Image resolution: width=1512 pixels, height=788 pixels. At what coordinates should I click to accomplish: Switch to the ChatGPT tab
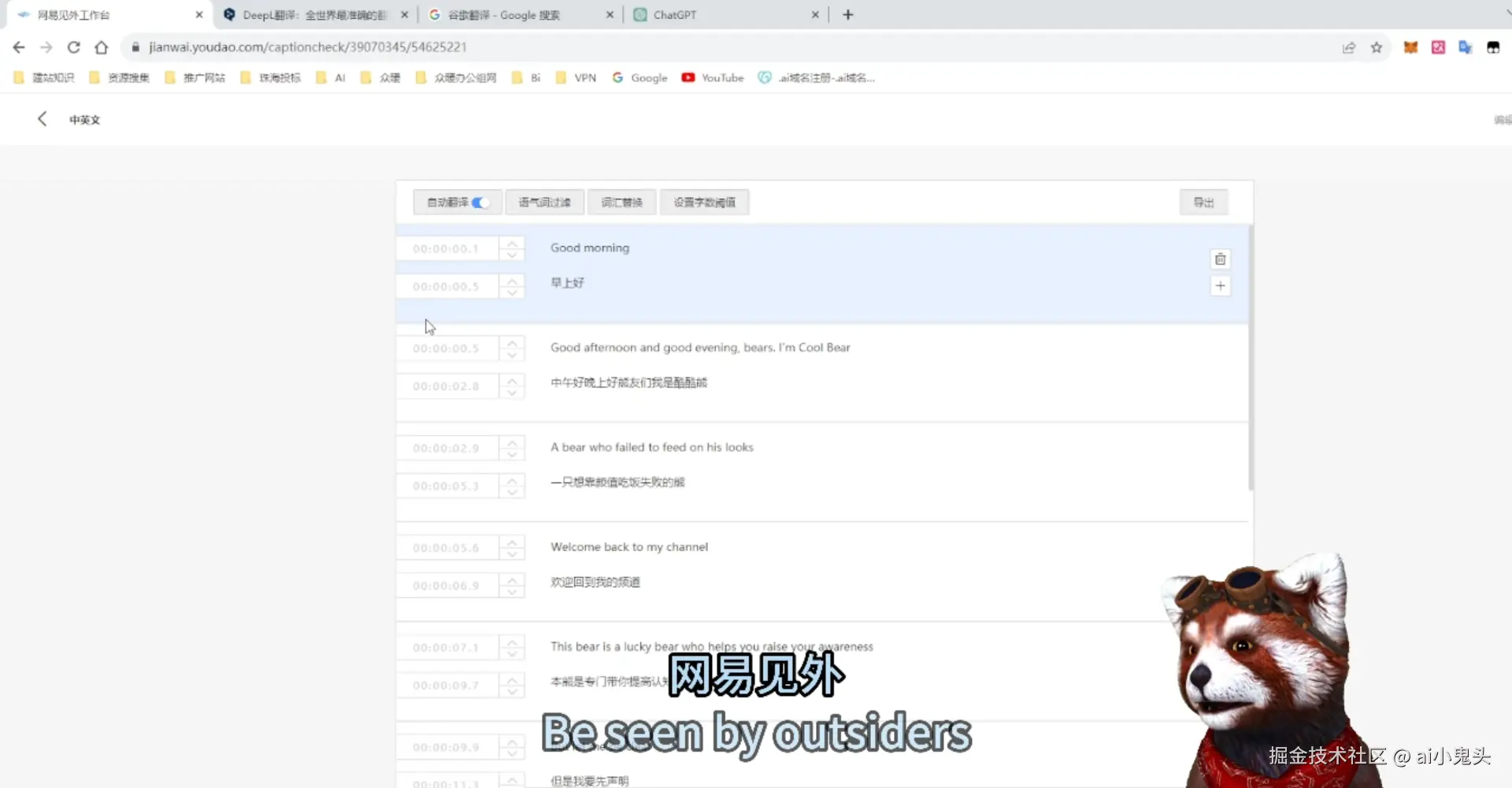tap(724, 15)
